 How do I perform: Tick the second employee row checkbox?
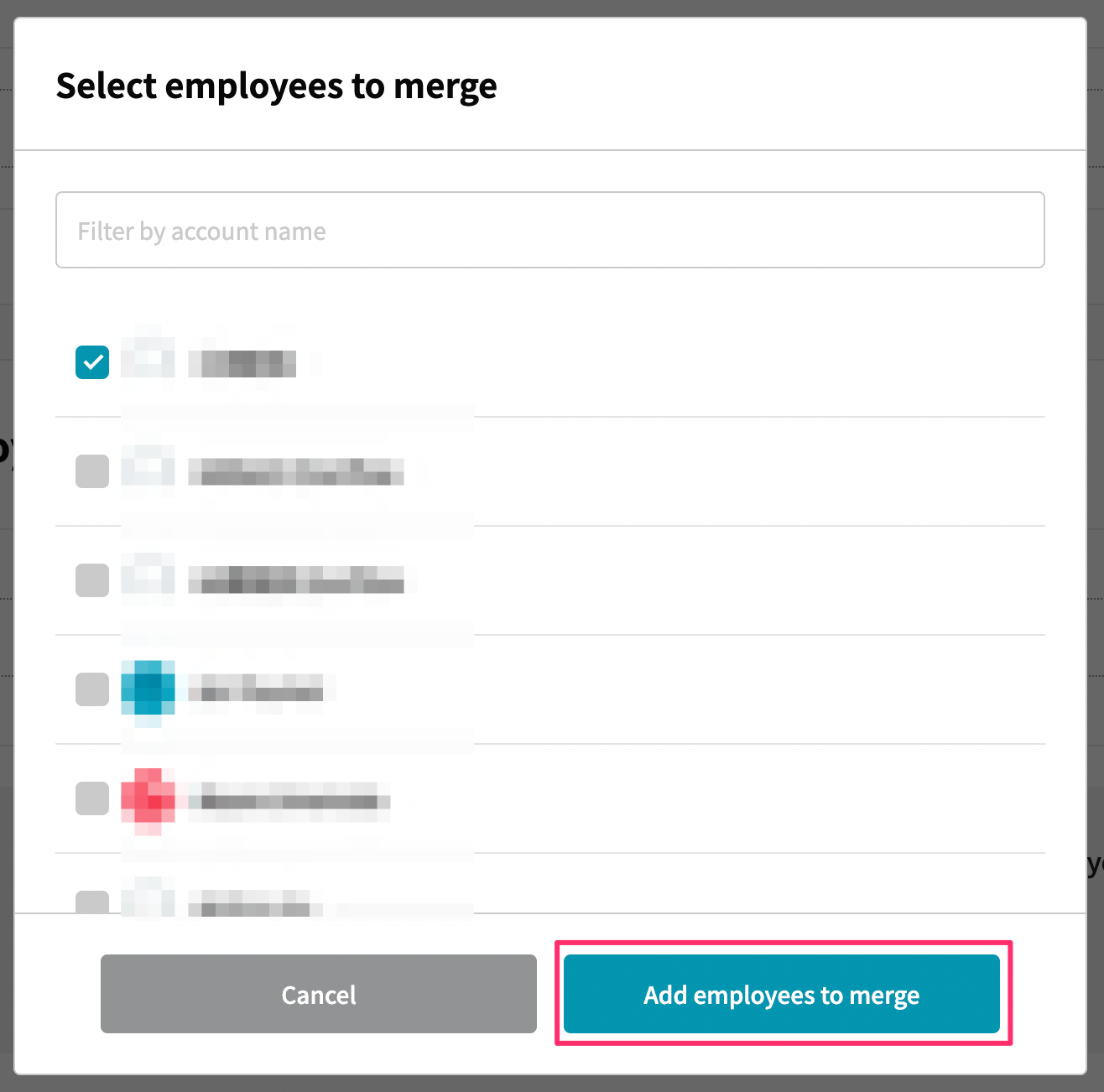[92, 471]
